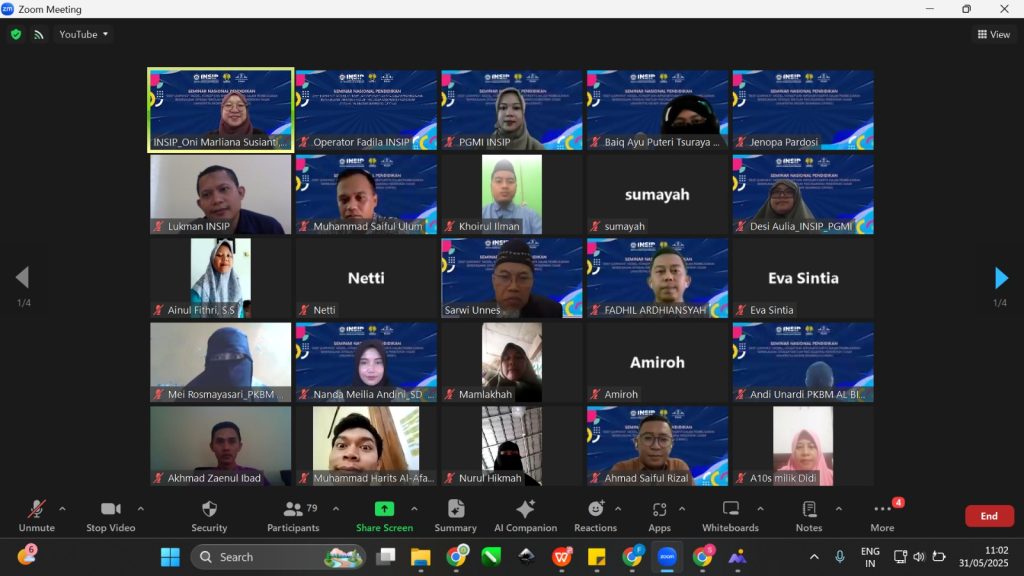Open the Reactions picker
Viewport: 1024px width, 576px height.
[595, 515]
